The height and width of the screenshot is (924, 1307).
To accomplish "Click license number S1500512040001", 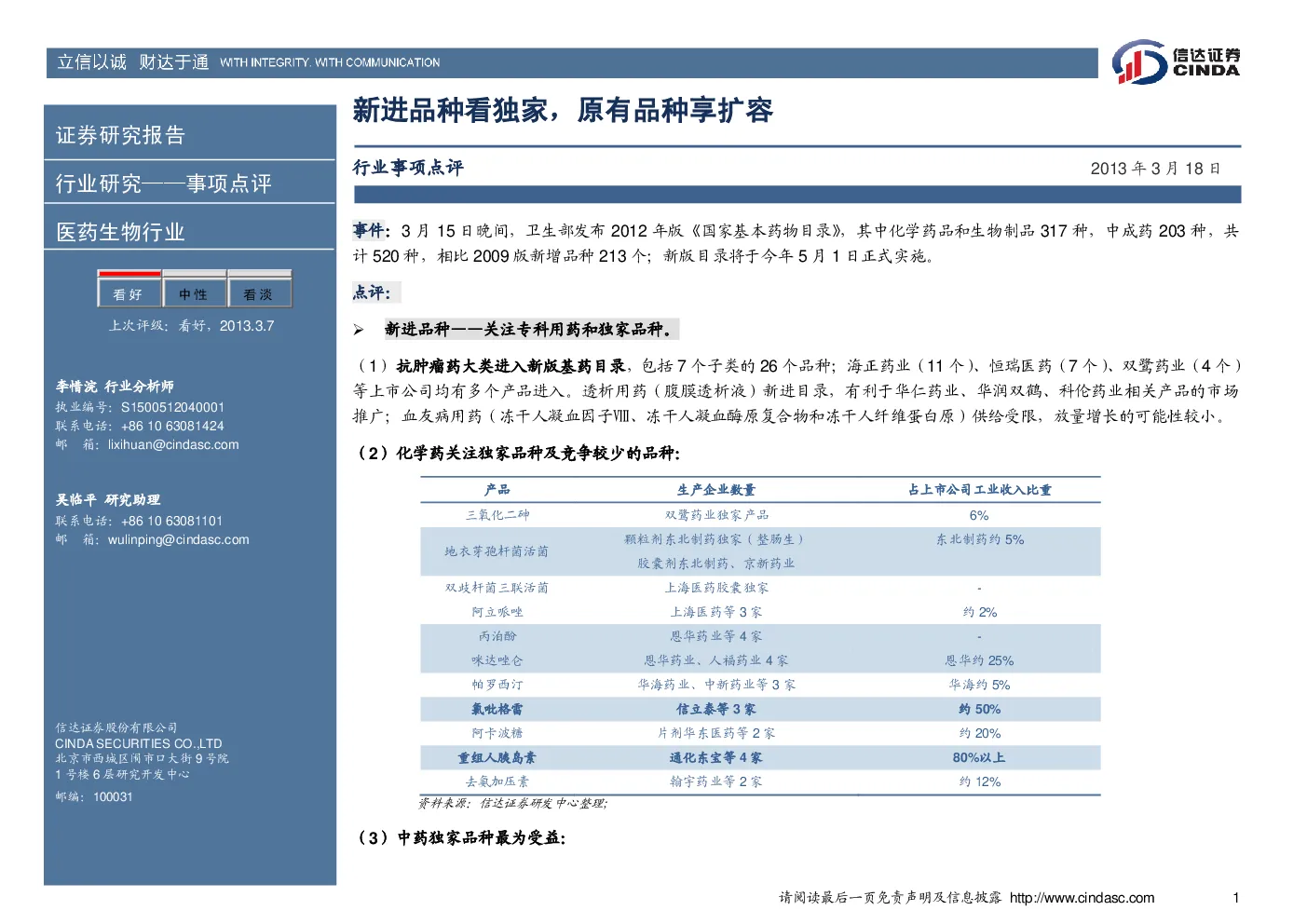I will (172, 407).
